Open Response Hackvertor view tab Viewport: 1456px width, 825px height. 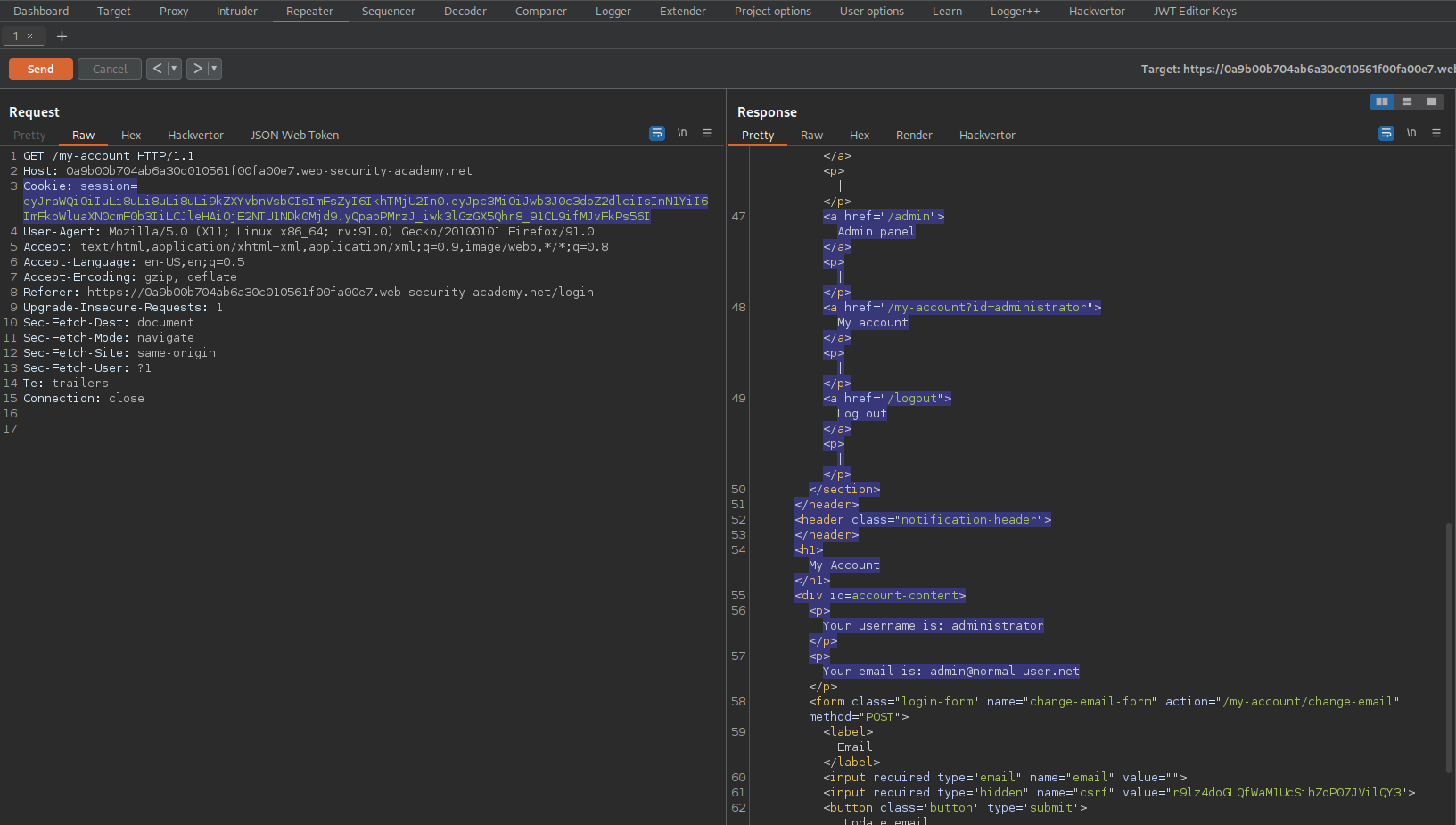click(x=987, y=136)
